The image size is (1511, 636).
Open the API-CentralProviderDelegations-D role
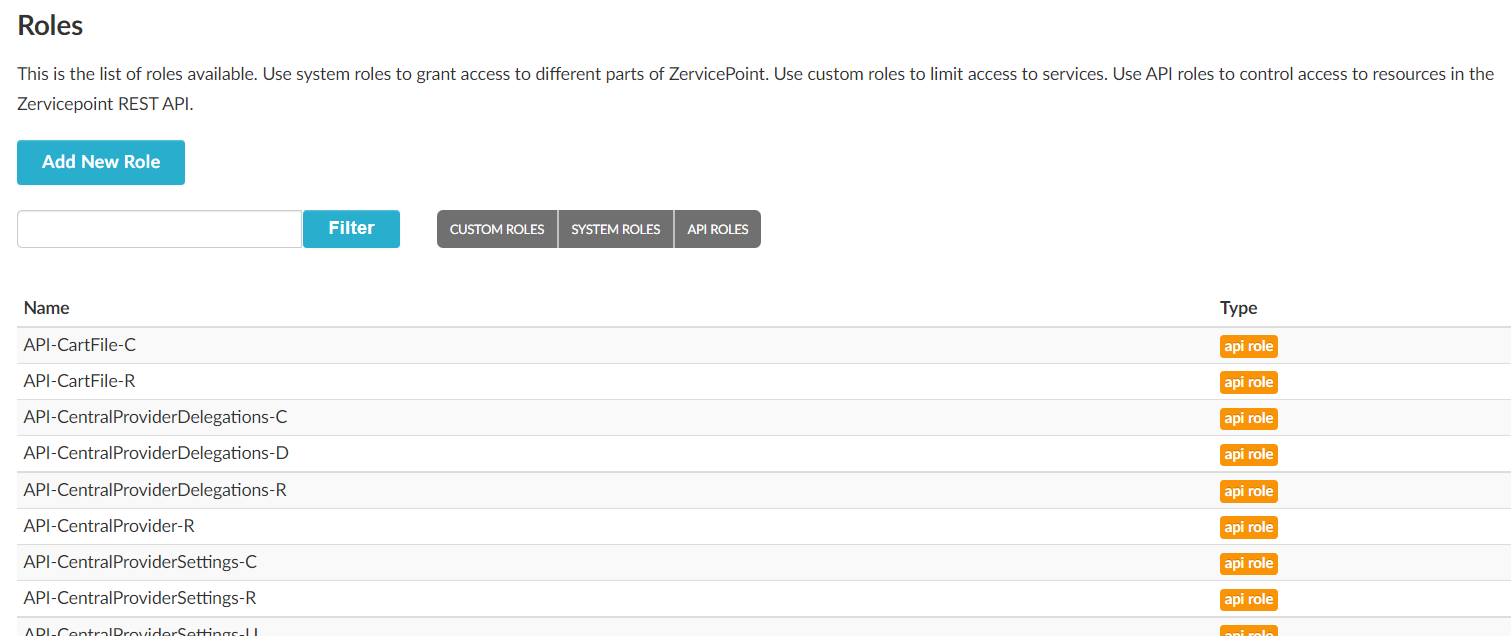click(156, 453)
